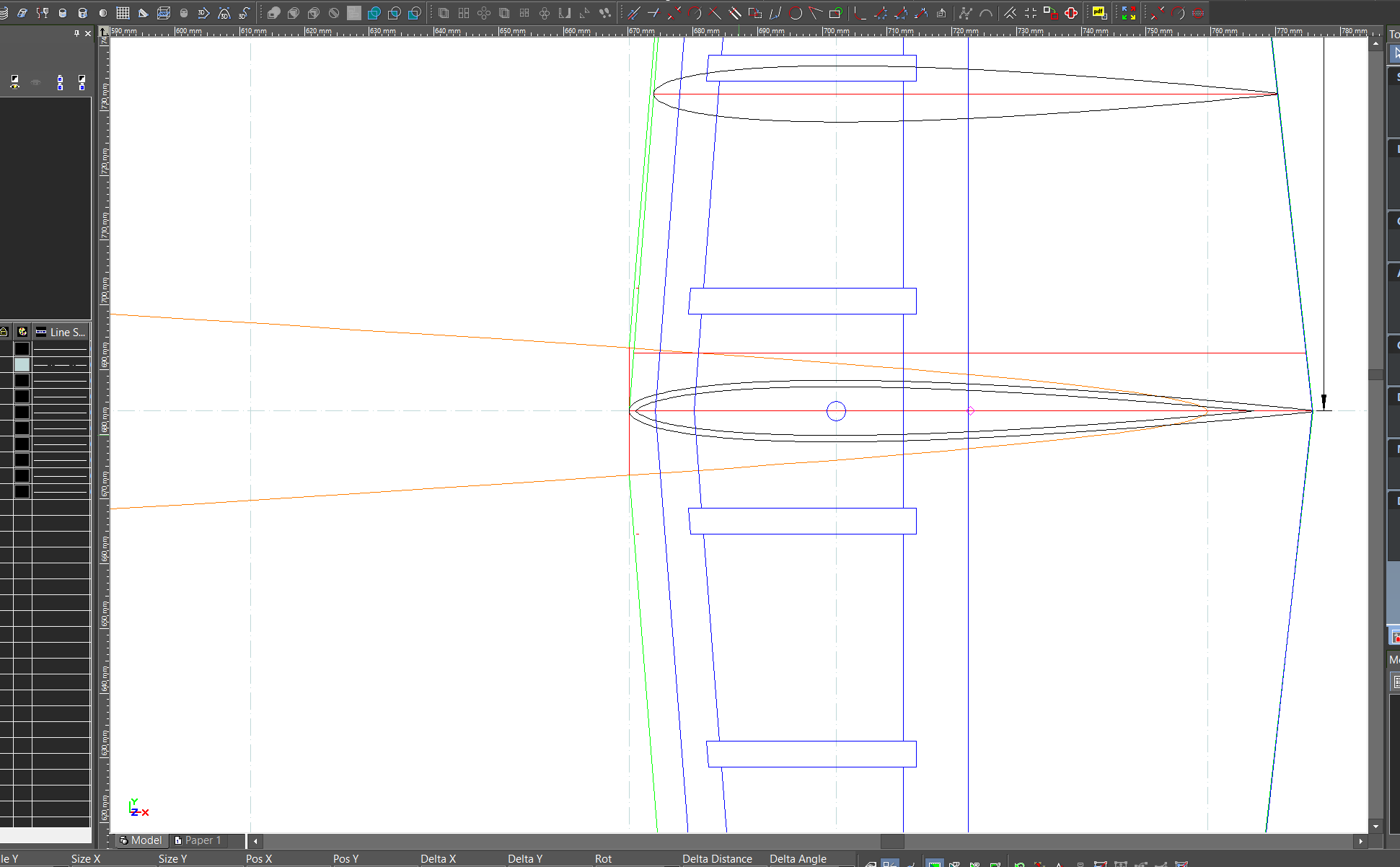1400x867 pixels.
Task: Click the horizontal scrollbar left arrow
Action: 255,841
